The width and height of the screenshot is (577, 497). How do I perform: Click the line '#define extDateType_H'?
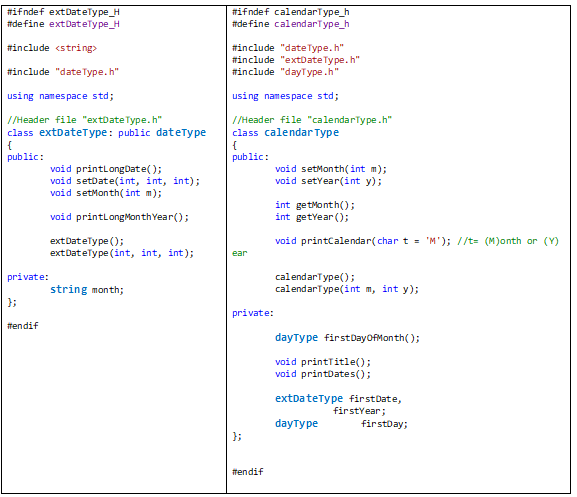click(x=63, y=24)
